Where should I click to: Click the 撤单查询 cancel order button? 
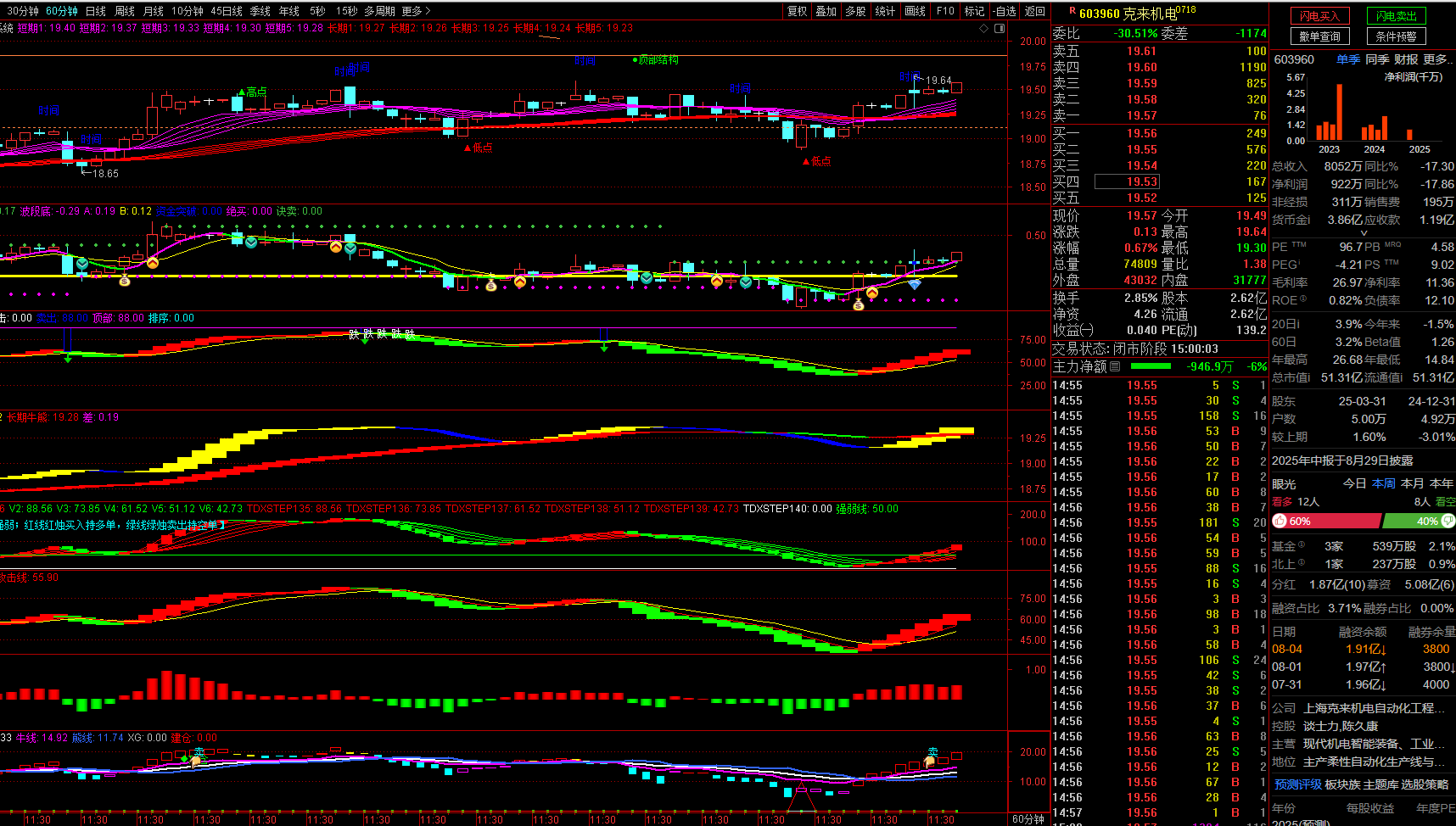1319,36
